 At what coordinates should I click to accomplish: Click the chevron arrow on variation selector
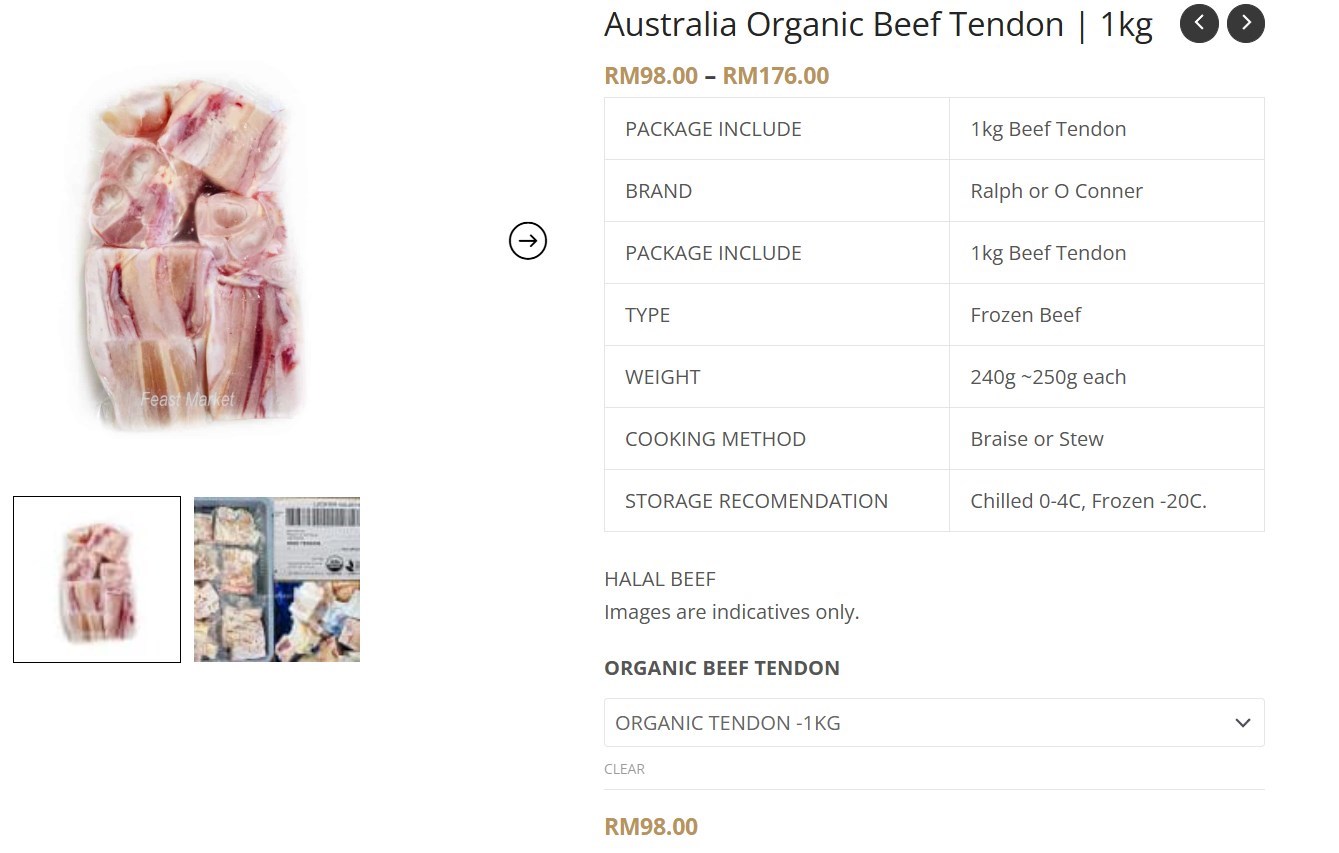pos(1243,722)
